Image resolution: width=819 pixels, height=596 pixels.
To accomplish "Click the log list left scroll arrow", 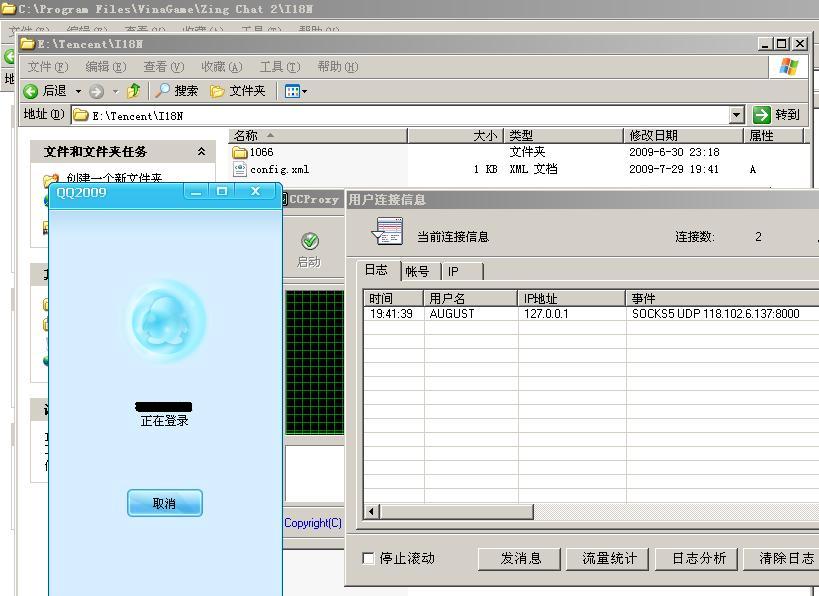I will click(x=371, y=511).
